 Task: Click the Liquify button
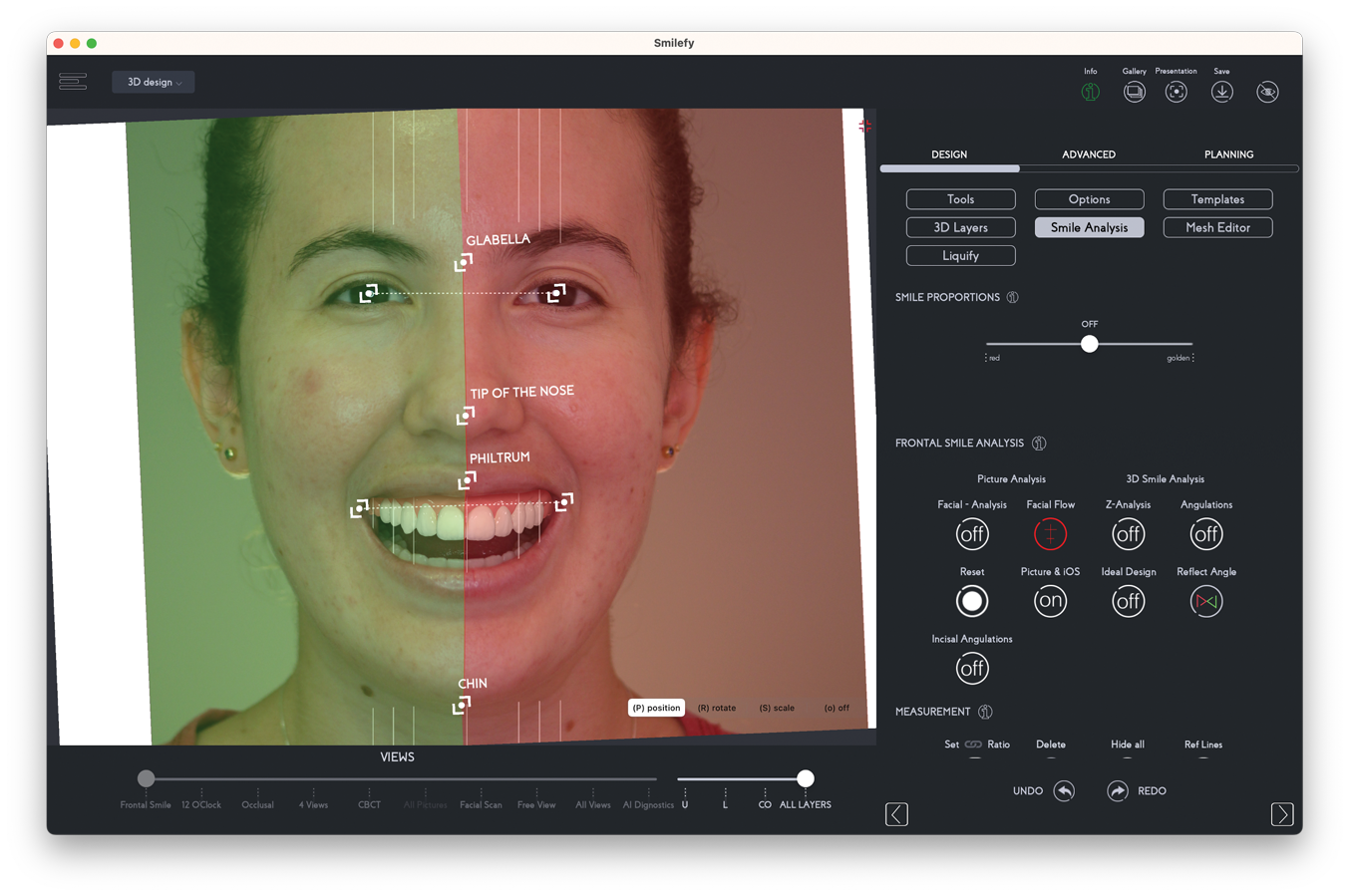pyautogui.click(x=960, y=256)
